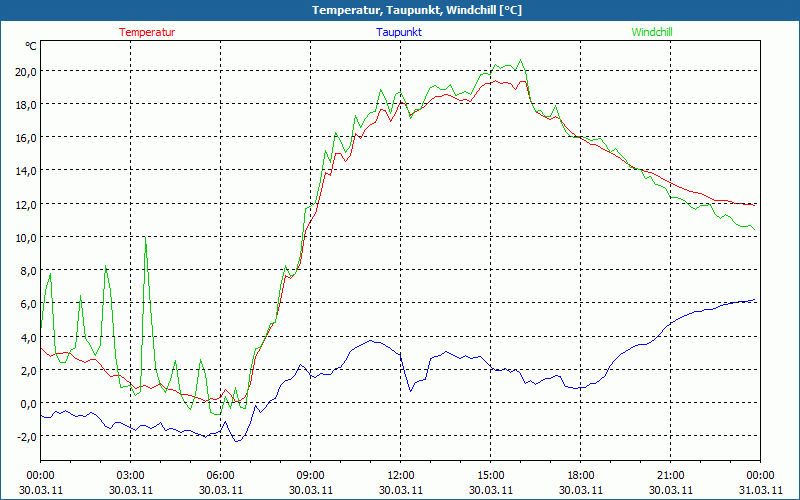Screen dimensions: 800x500
Task: Click the °C axis unit label
Action: (x=31, y=46)
